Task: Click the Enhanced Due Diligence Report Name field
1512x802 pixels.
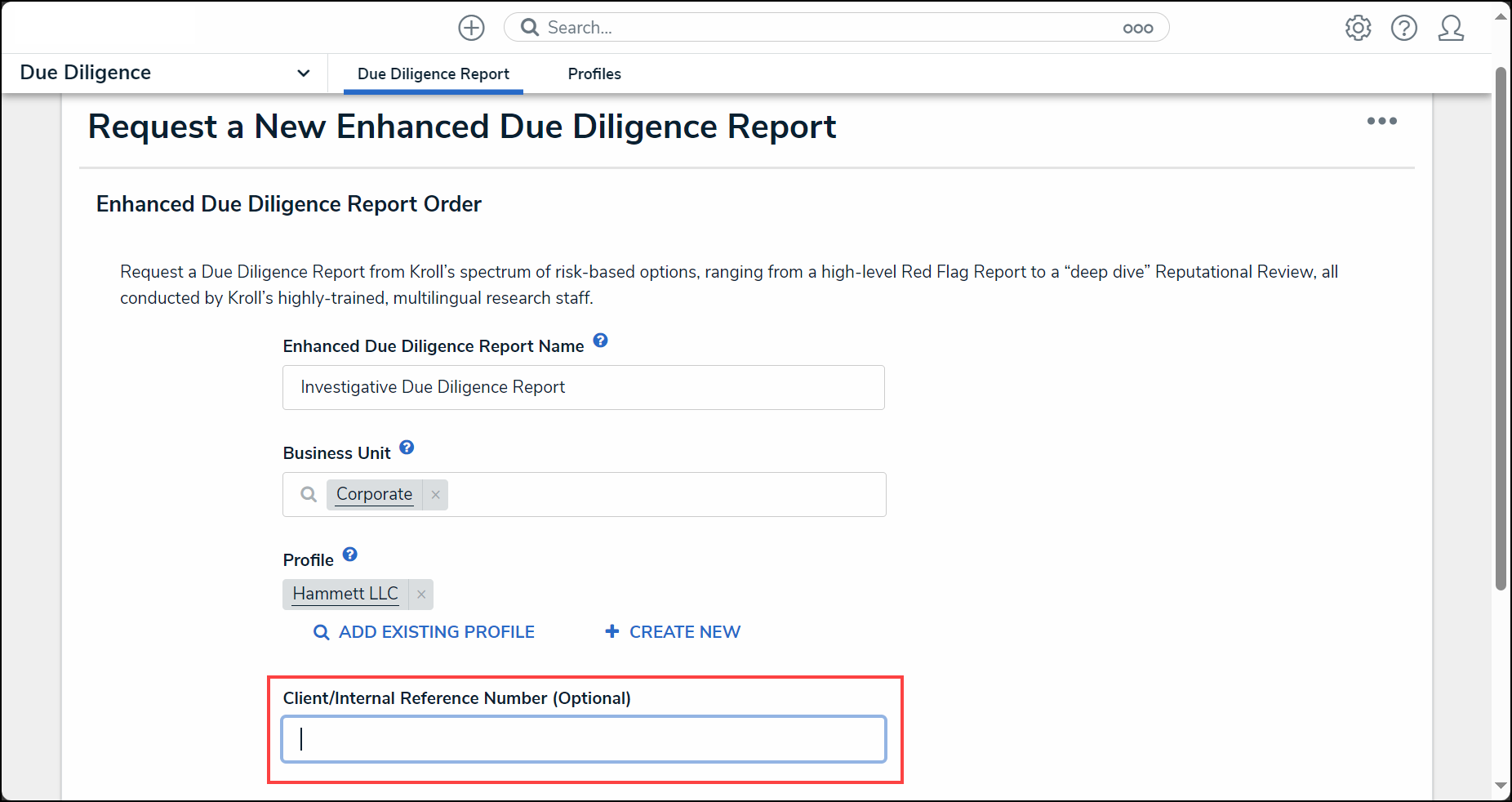Action: tap(584, 387)
